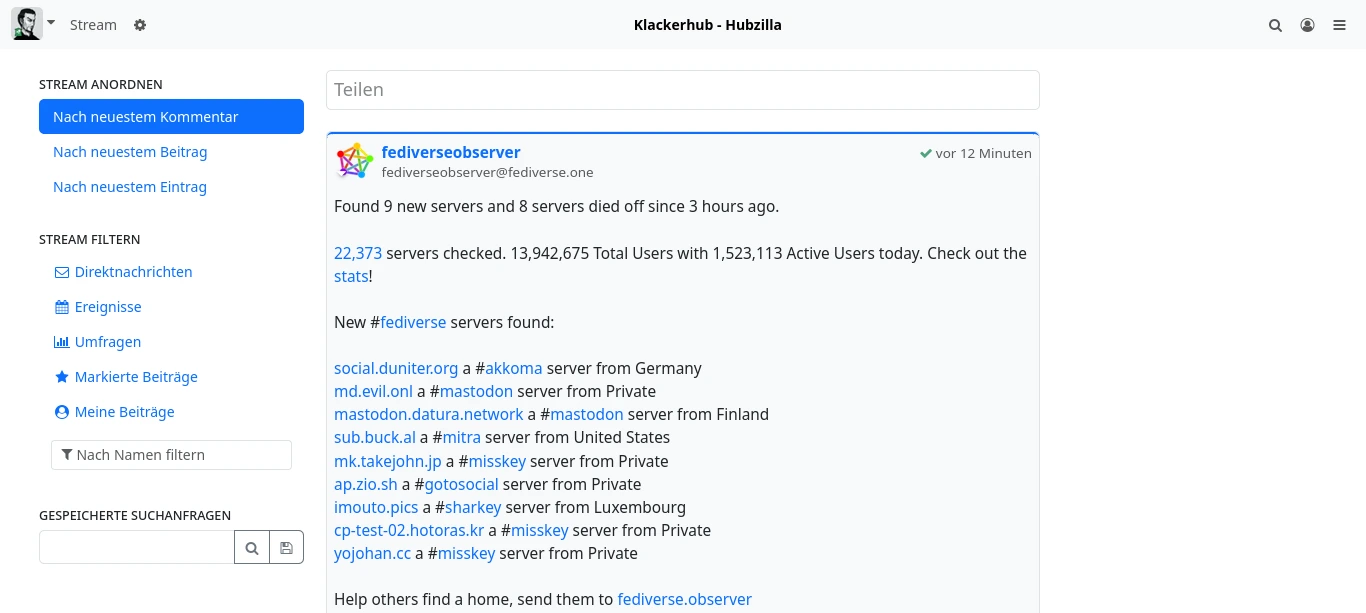Open the fediverse.observer link

684,600
